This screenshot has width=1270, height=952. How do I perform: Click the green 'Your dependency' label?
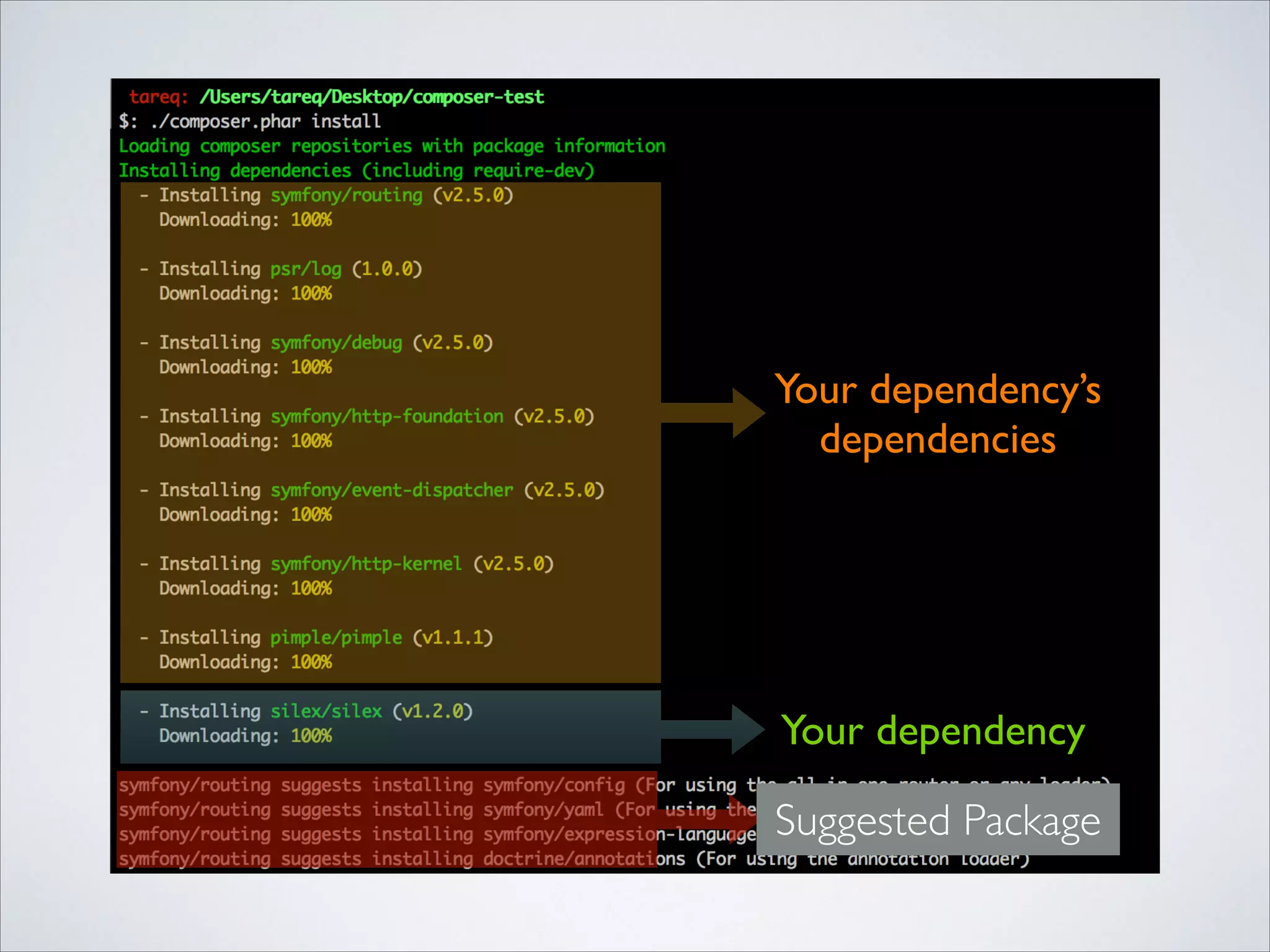pyautogui.click(x=933, y=731)
